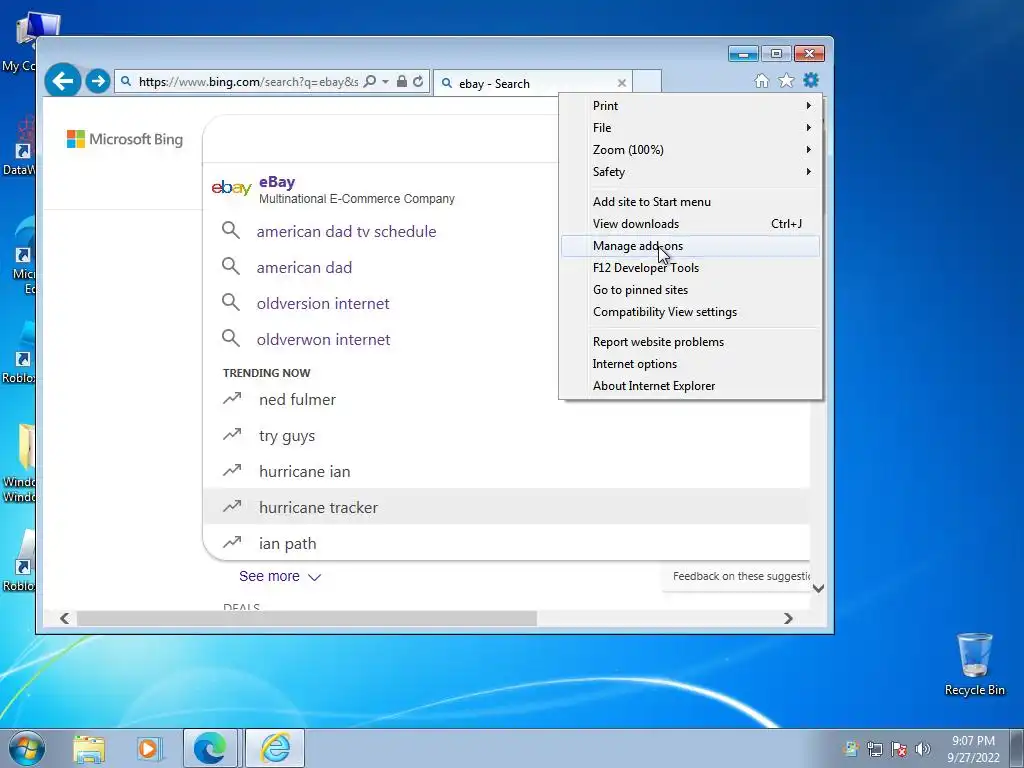1024x768 pixels.
Task: Expand the File submenu
Action: click(x=690, y=128)
